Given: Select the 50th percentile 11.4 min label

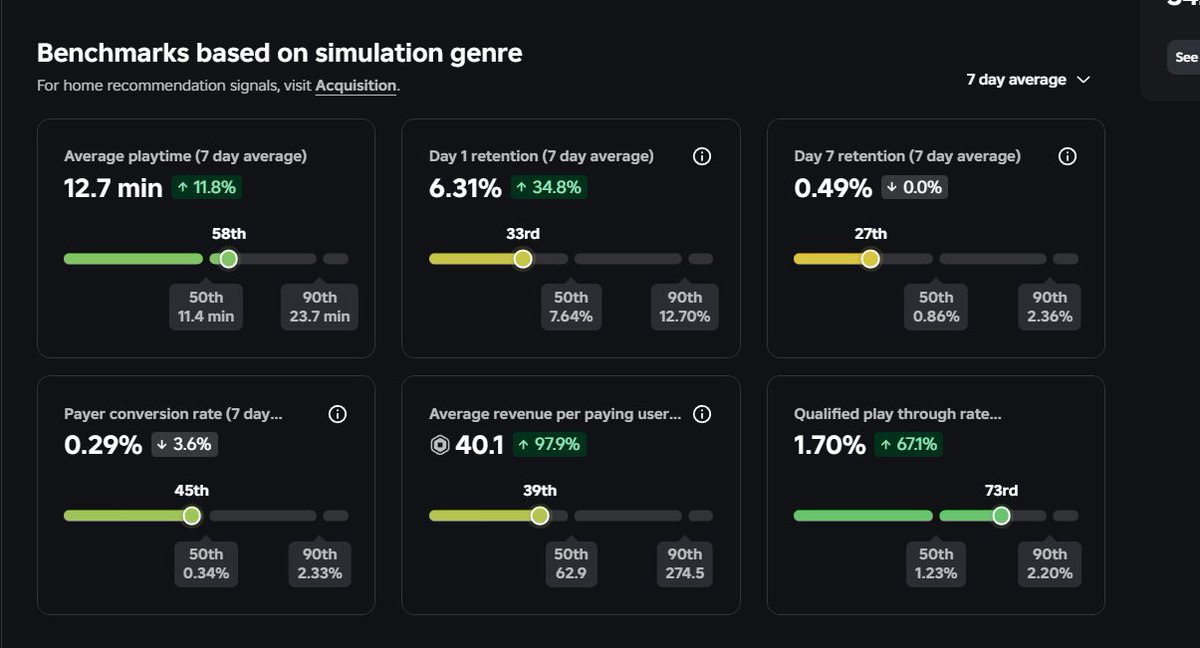Looking at the screenshot, I should pos(206,307).
